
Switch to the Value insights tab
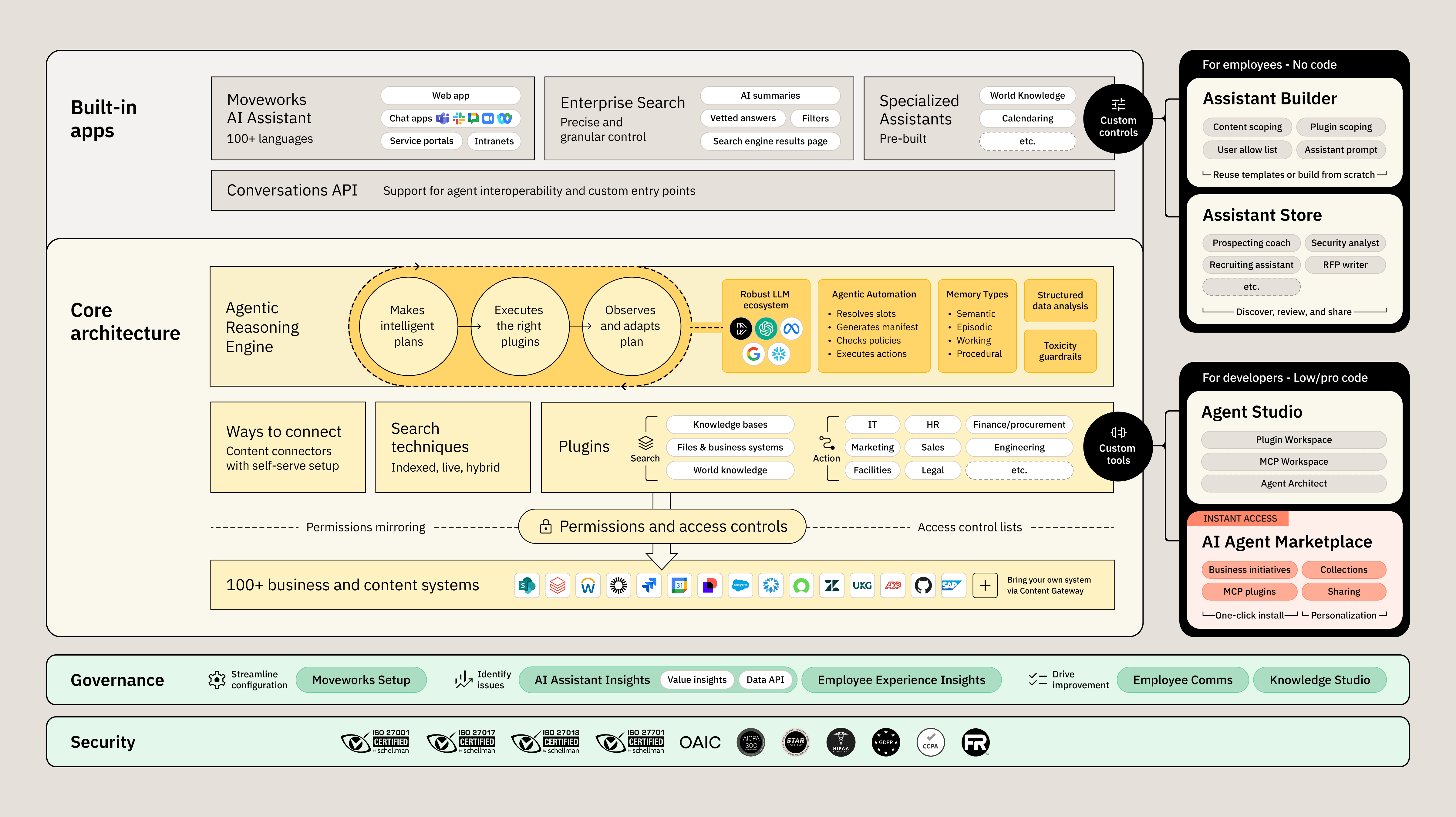[x=697, y=680]
